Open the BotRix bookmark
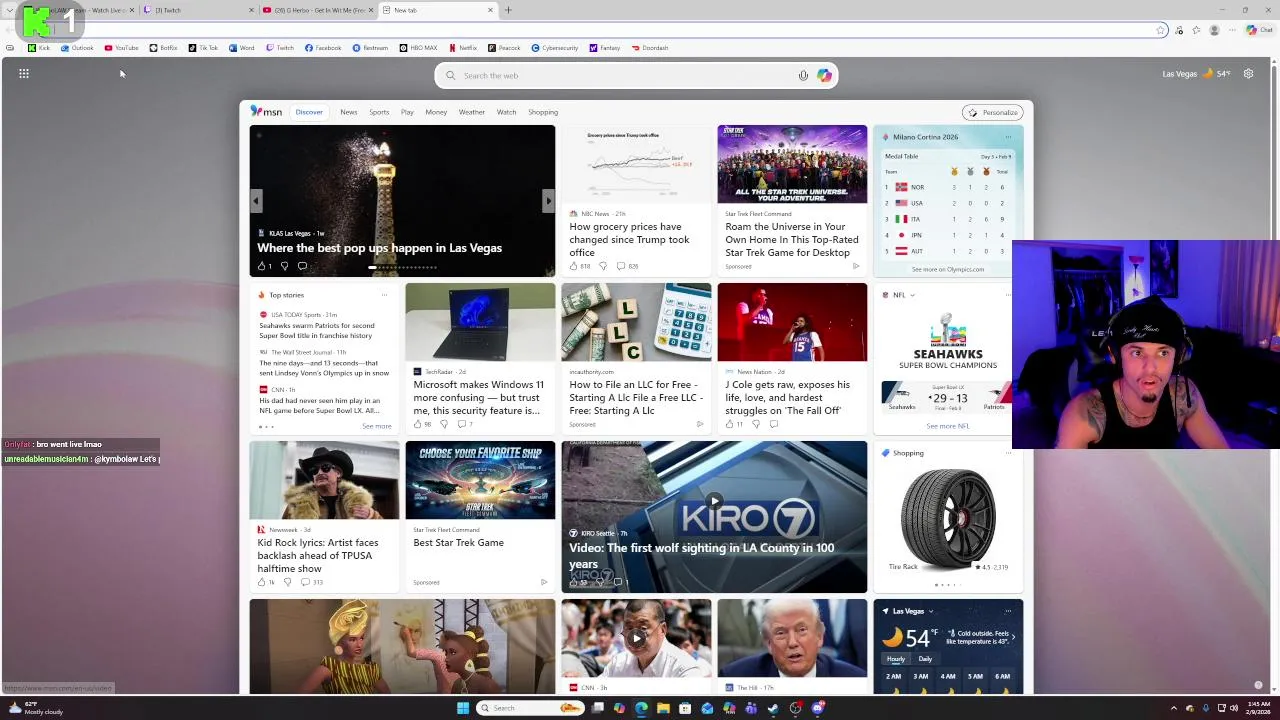 (x=164, y=48)
